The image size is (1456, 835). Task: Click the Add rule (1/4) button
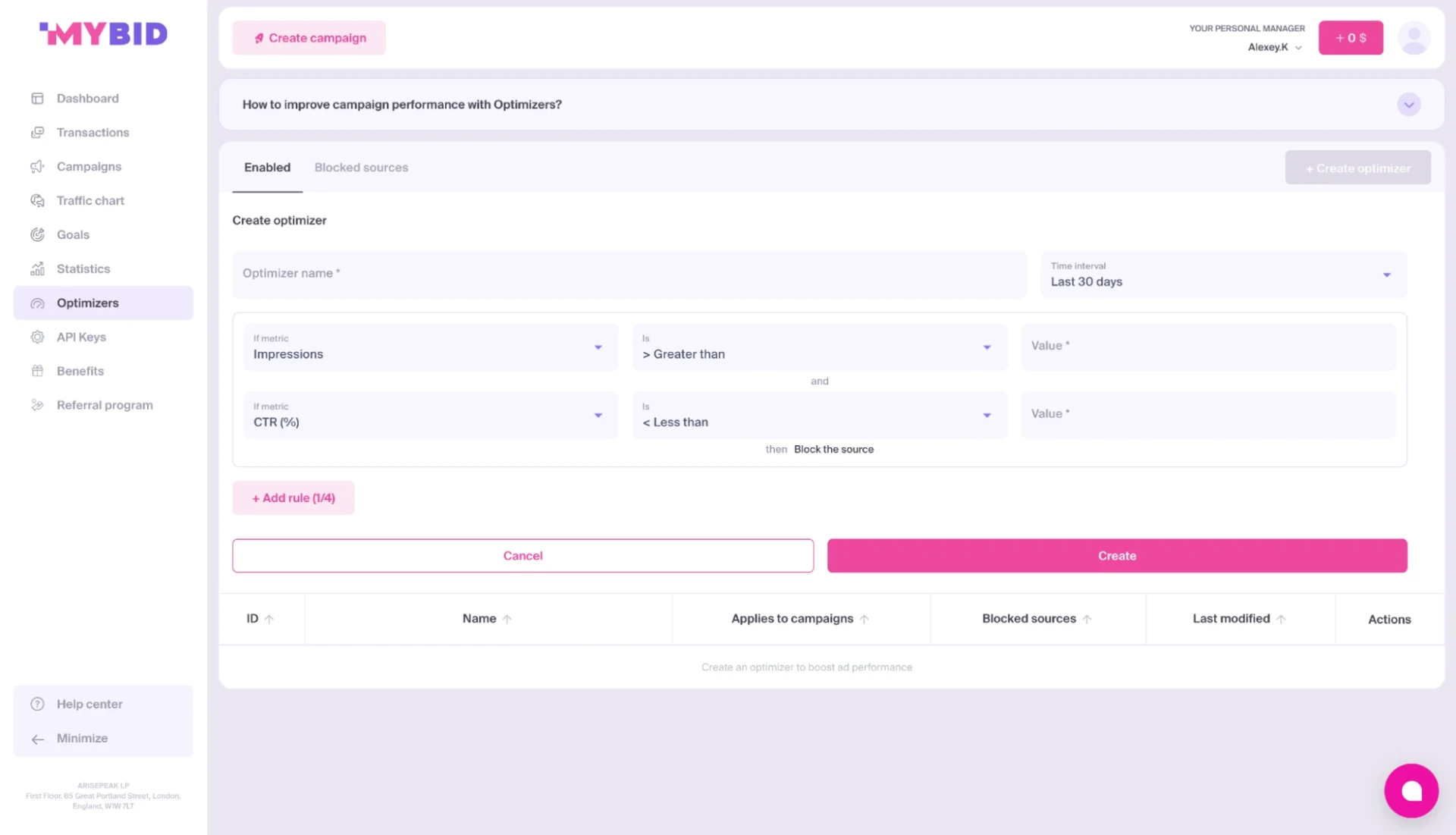293,498
